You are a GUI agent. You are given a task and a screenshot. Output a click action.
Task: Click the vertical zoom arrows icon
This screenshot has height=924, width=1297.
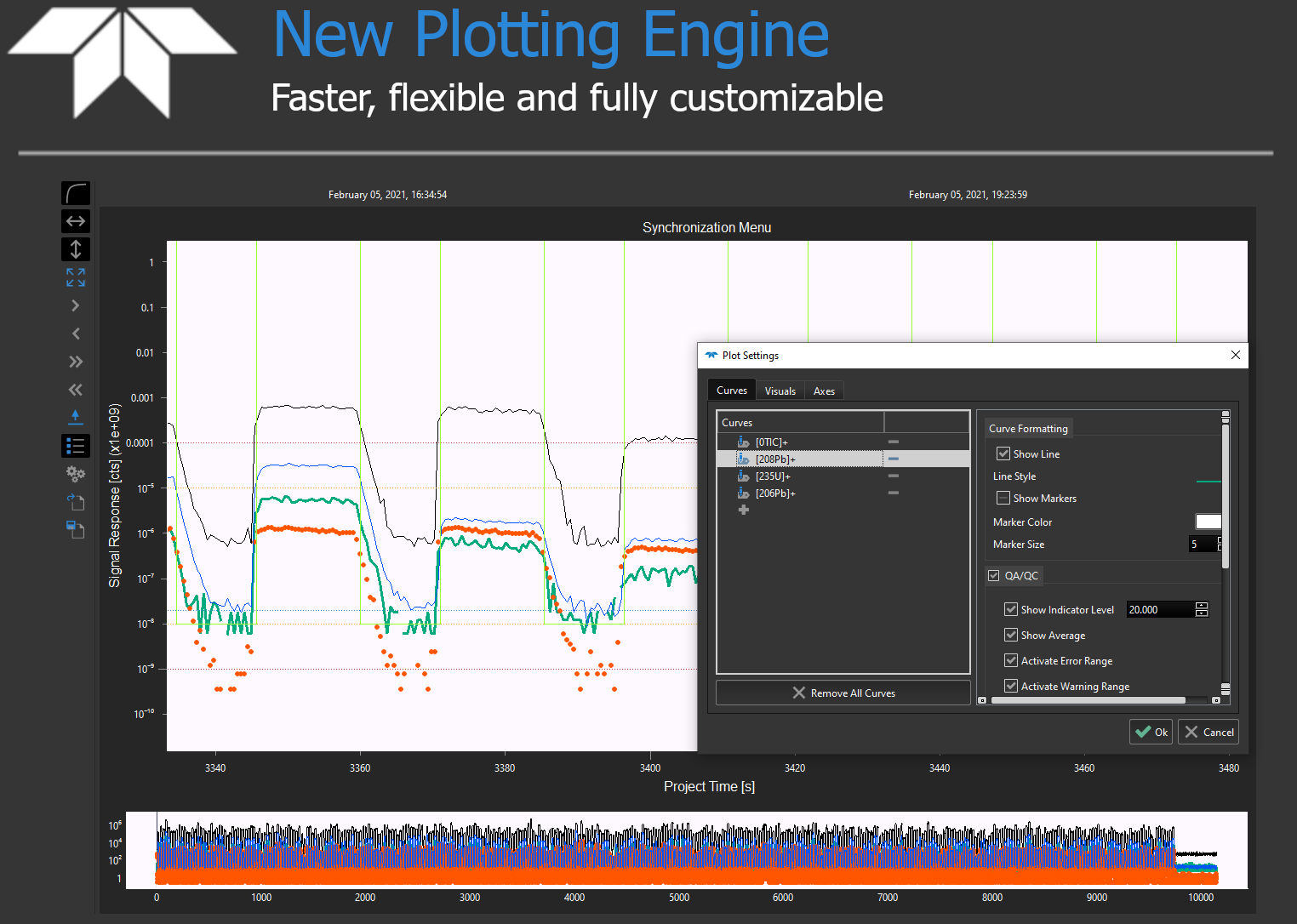(76, 249)
